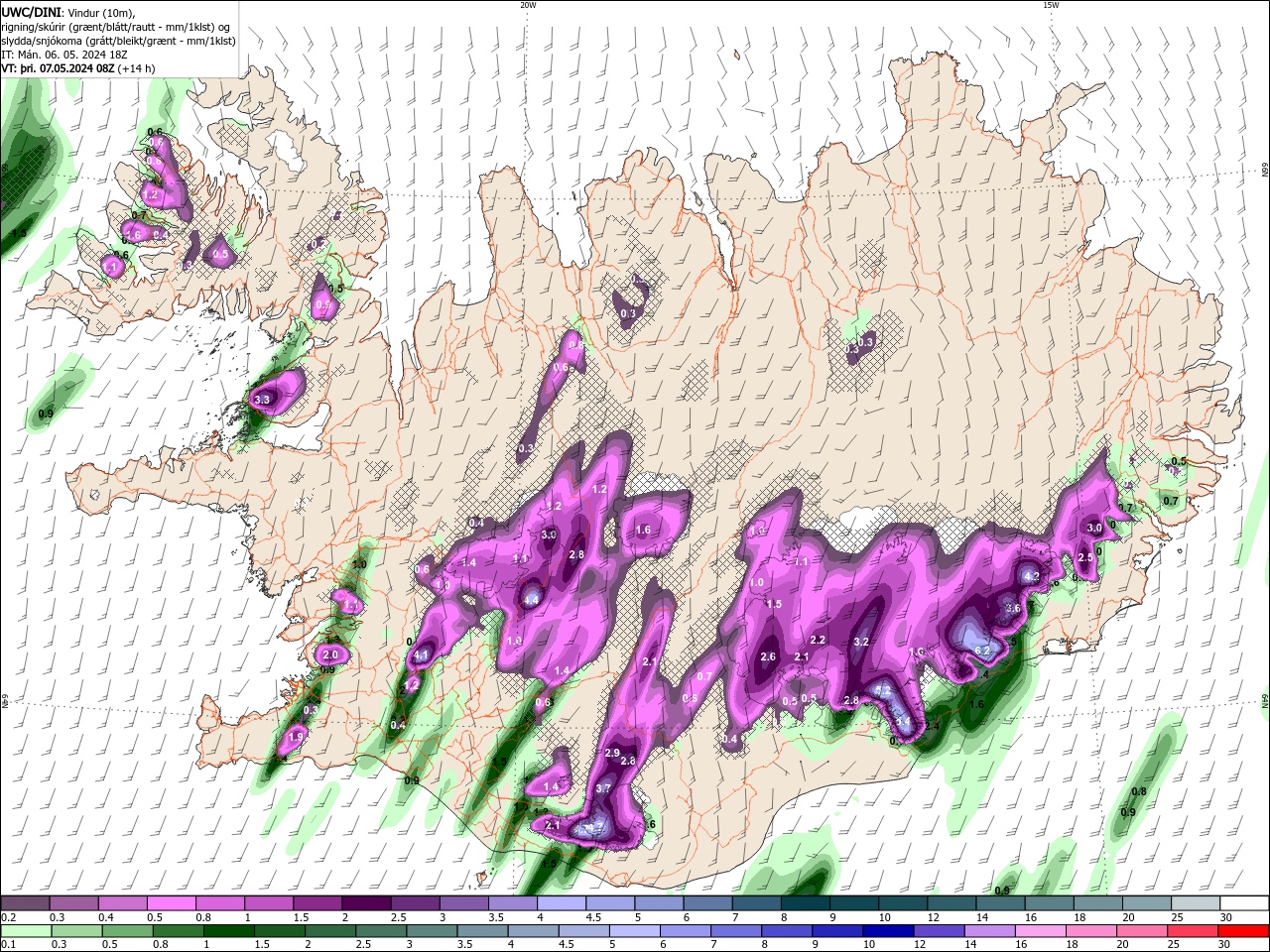Click the 2.9 precipitation value on map
This screenshot has width=1270, height=952.
click(612, 753)
